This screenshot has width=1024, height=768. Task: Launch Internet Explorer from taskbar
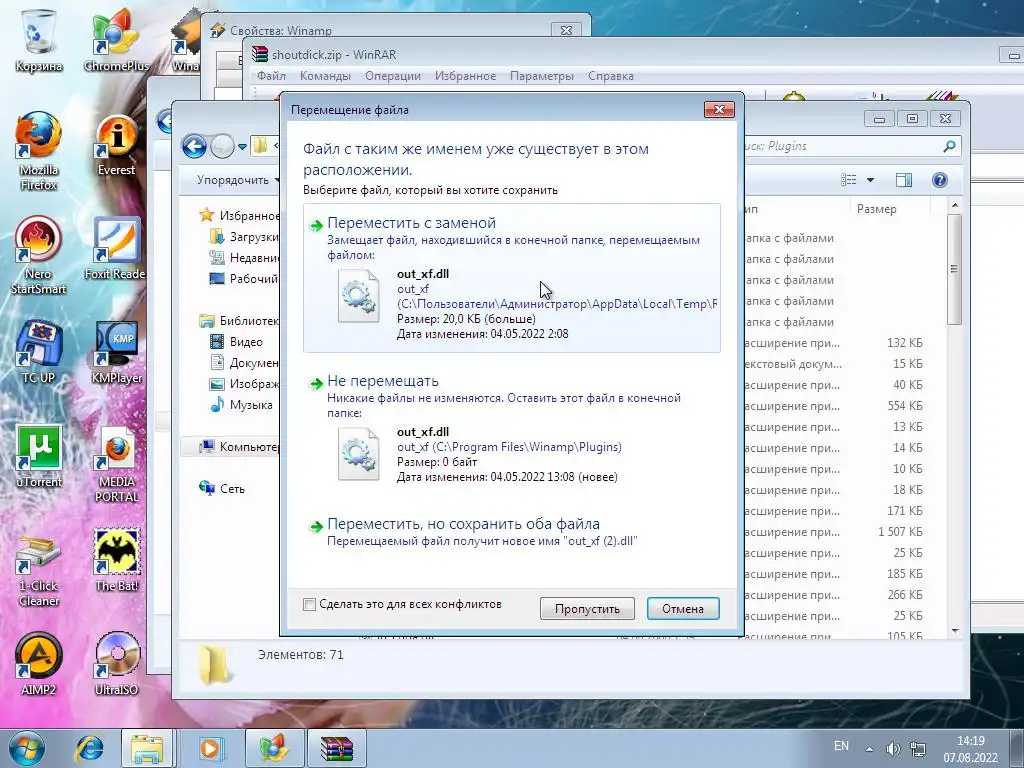click(x=89, y=748)
